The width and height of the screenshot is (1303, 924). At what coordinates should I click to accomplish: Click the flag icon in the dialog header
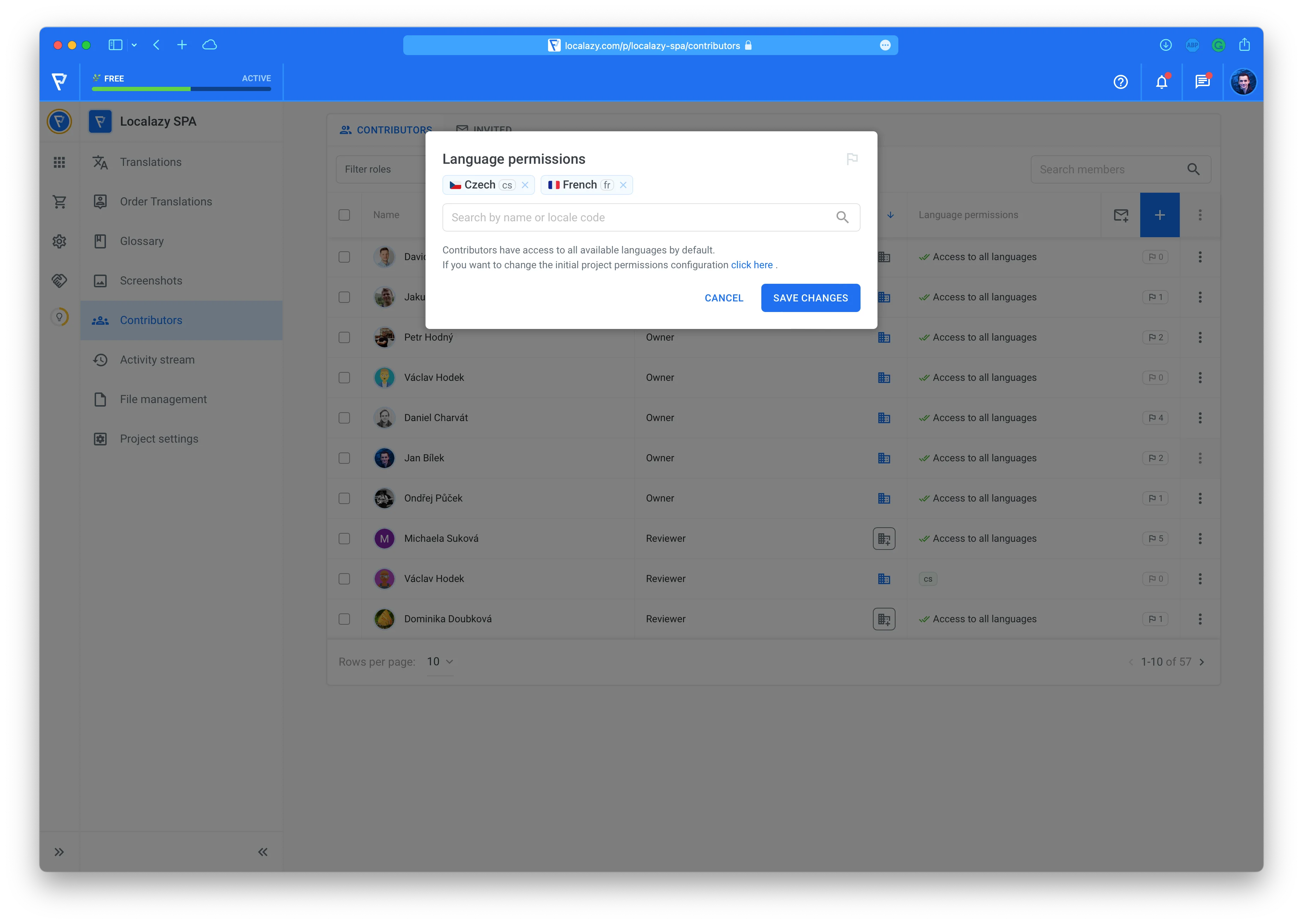pyautogui.click(x=852, y=159)
